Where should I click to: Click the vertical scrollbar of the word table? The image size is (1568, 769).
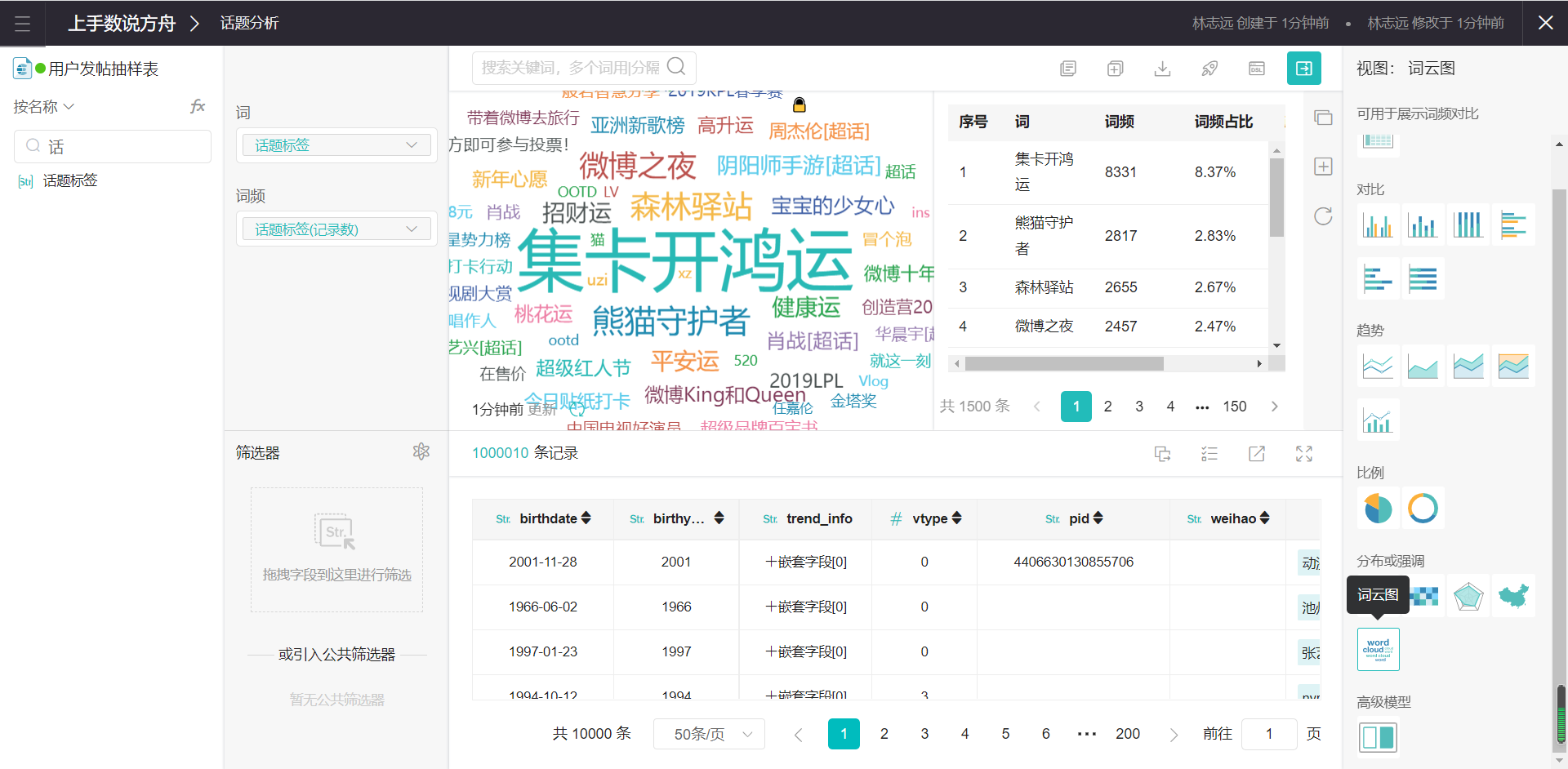tap(1276, 198)
